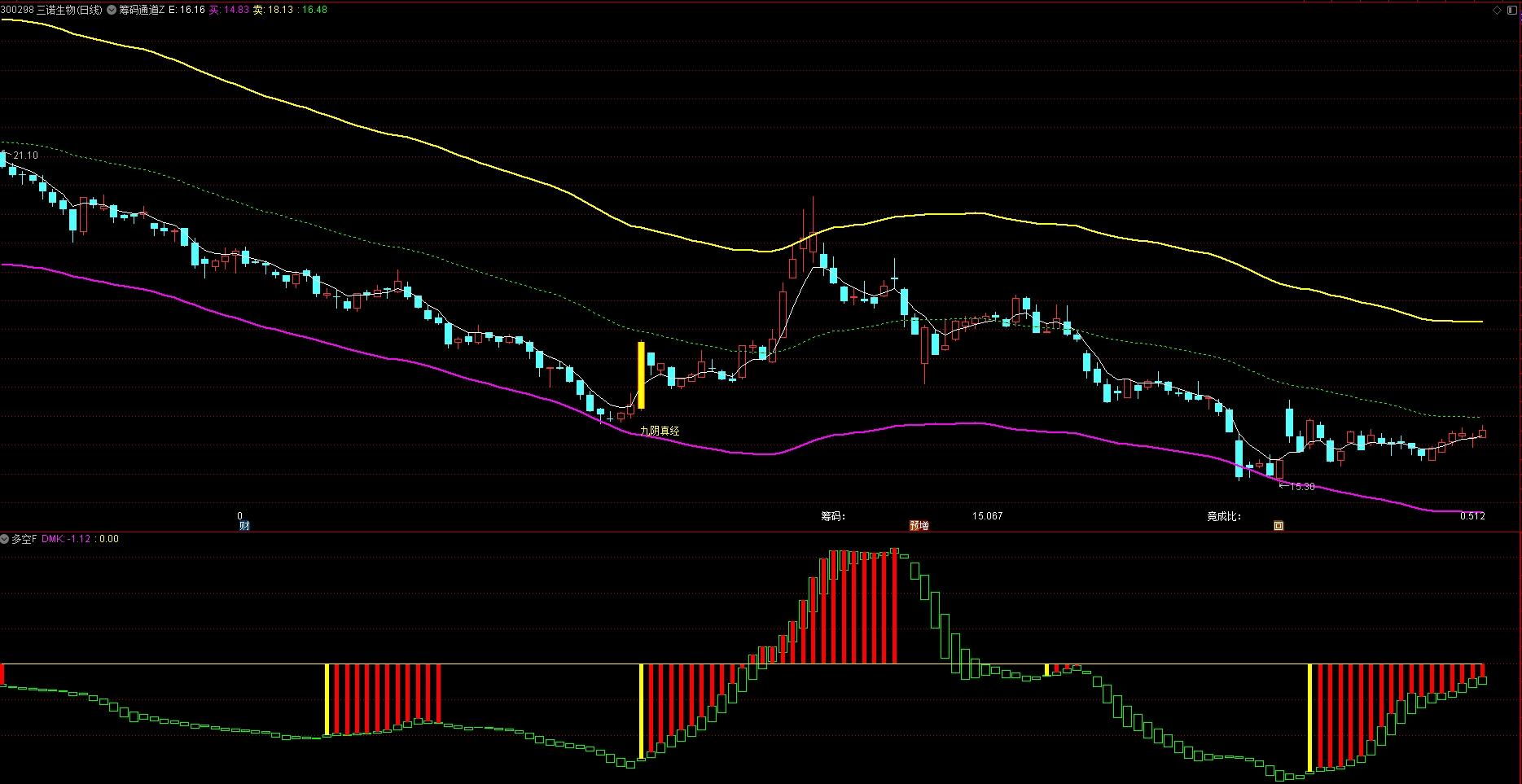Click the DMK: -1.12 indicator value
The width and height of the screenshot is (1522, 784).
(x=66, y=539)
